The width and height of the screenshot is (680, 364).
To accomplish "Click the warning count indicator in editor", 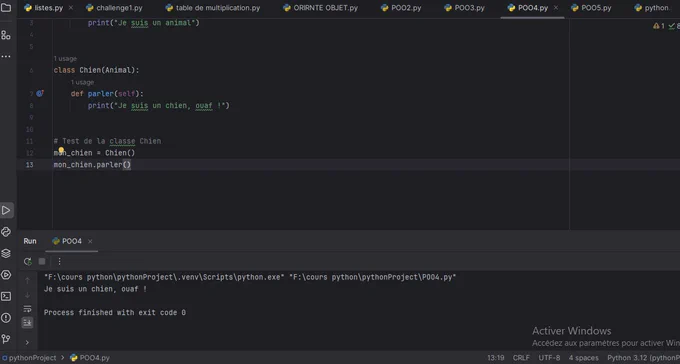I will pos(659,26).
